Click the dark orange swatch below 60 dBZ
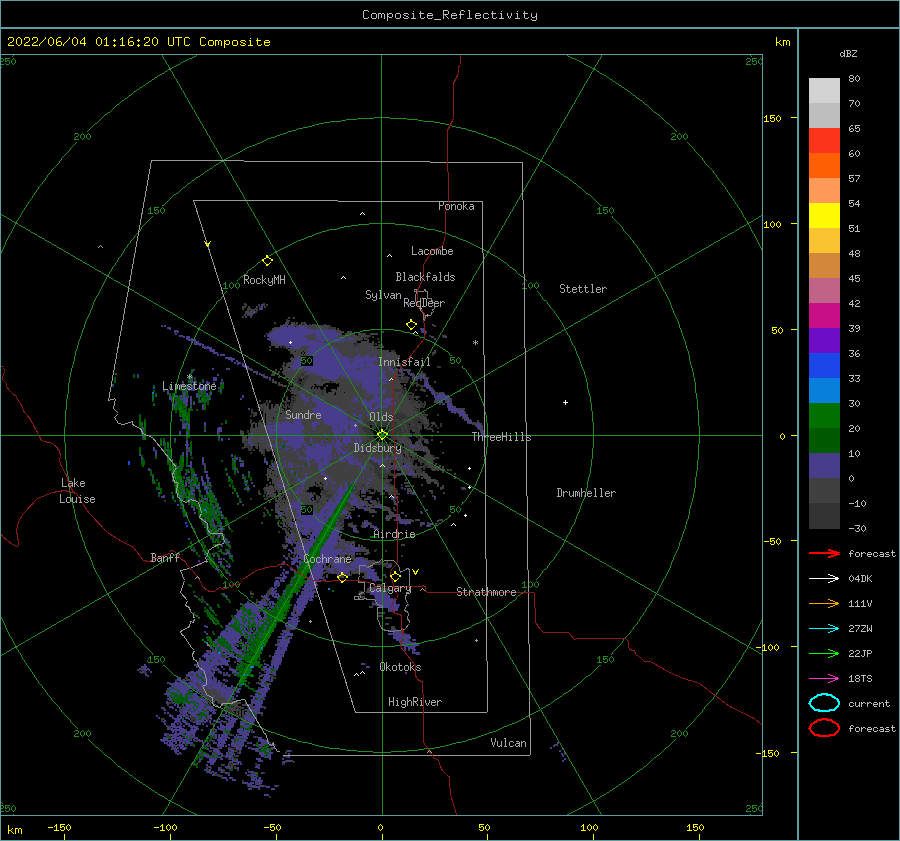900x841 pixels. [824, 165]
